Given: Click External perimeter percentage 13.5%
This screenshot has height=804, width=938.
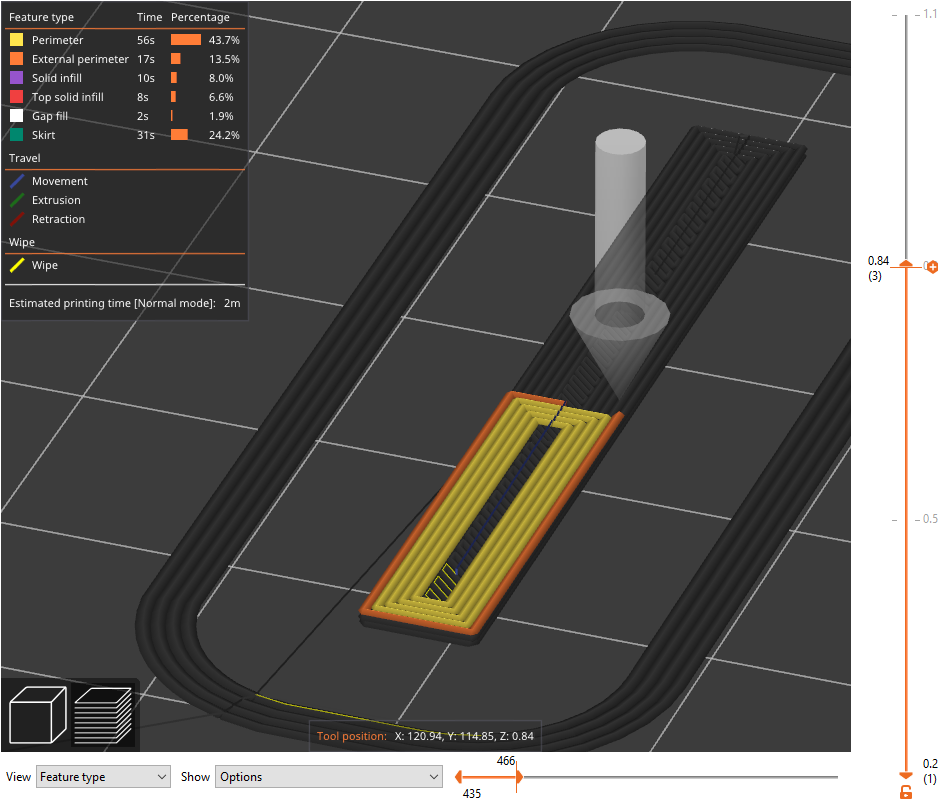Looking at the screenshot, I should pos(224,59).
